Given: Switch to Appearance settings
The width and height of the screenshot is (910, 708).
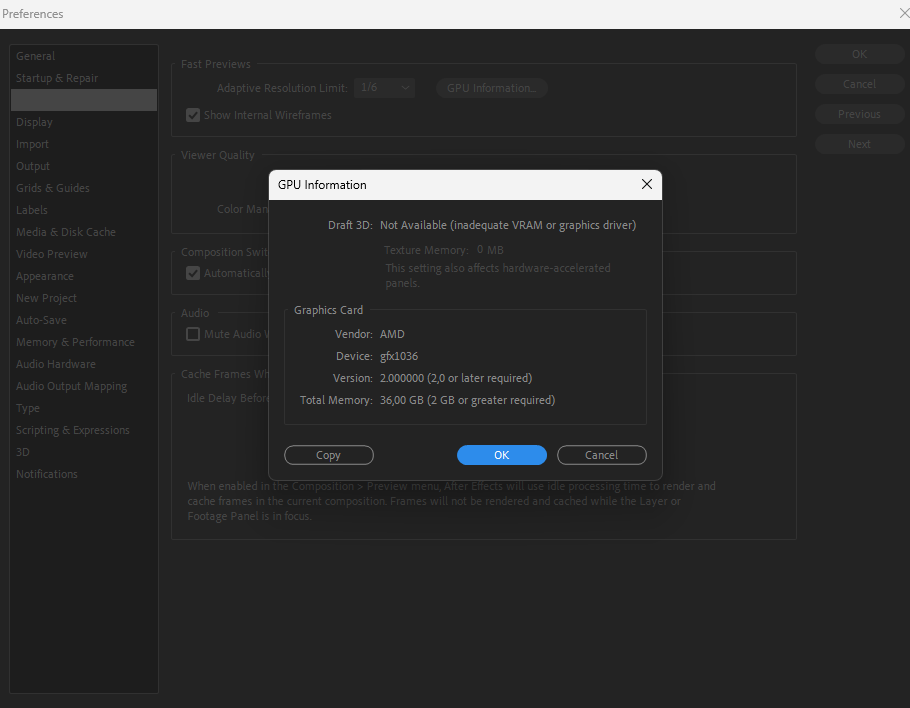Looking at the screenshot, I should [x=45, y=275].
